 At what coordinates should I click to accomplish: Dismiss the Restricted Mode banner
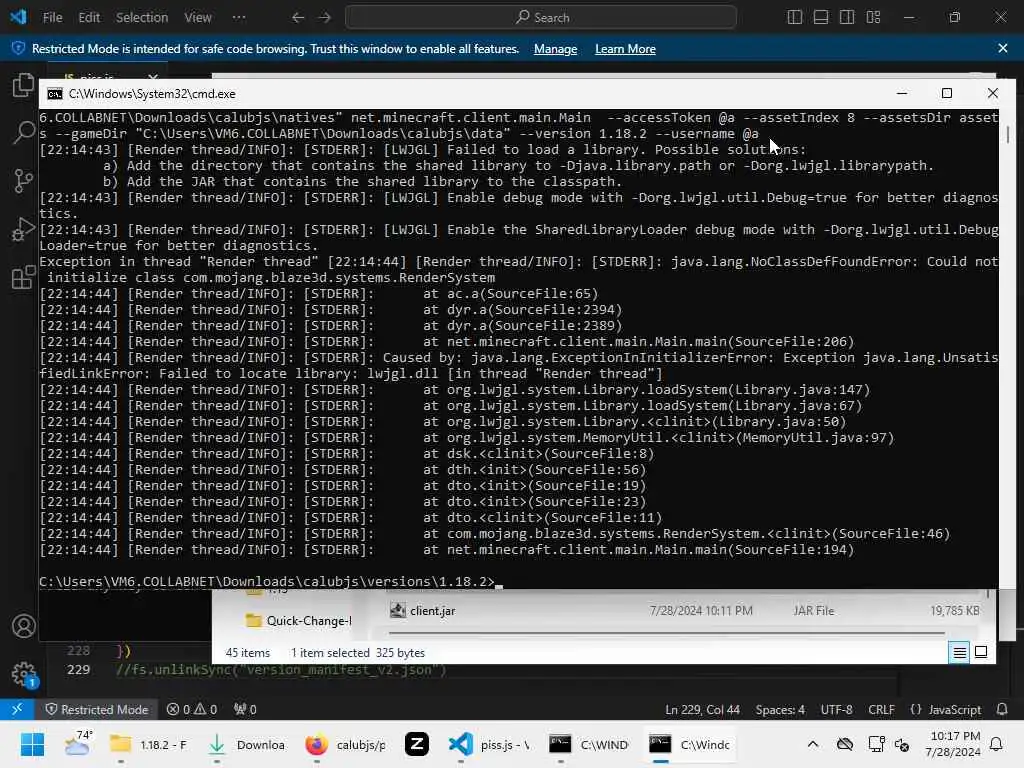(1003, 48)
